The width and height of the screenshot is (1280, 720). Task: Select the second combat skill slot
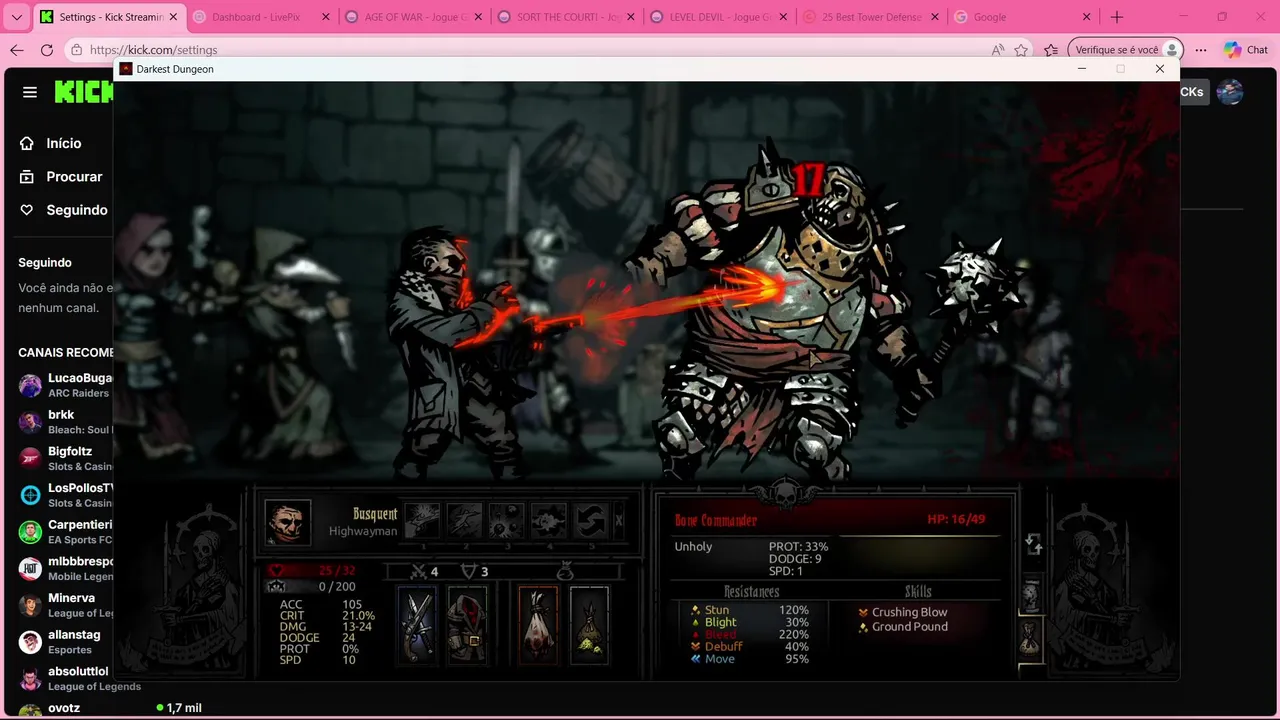pyautogui.click(x=465, y=520)
